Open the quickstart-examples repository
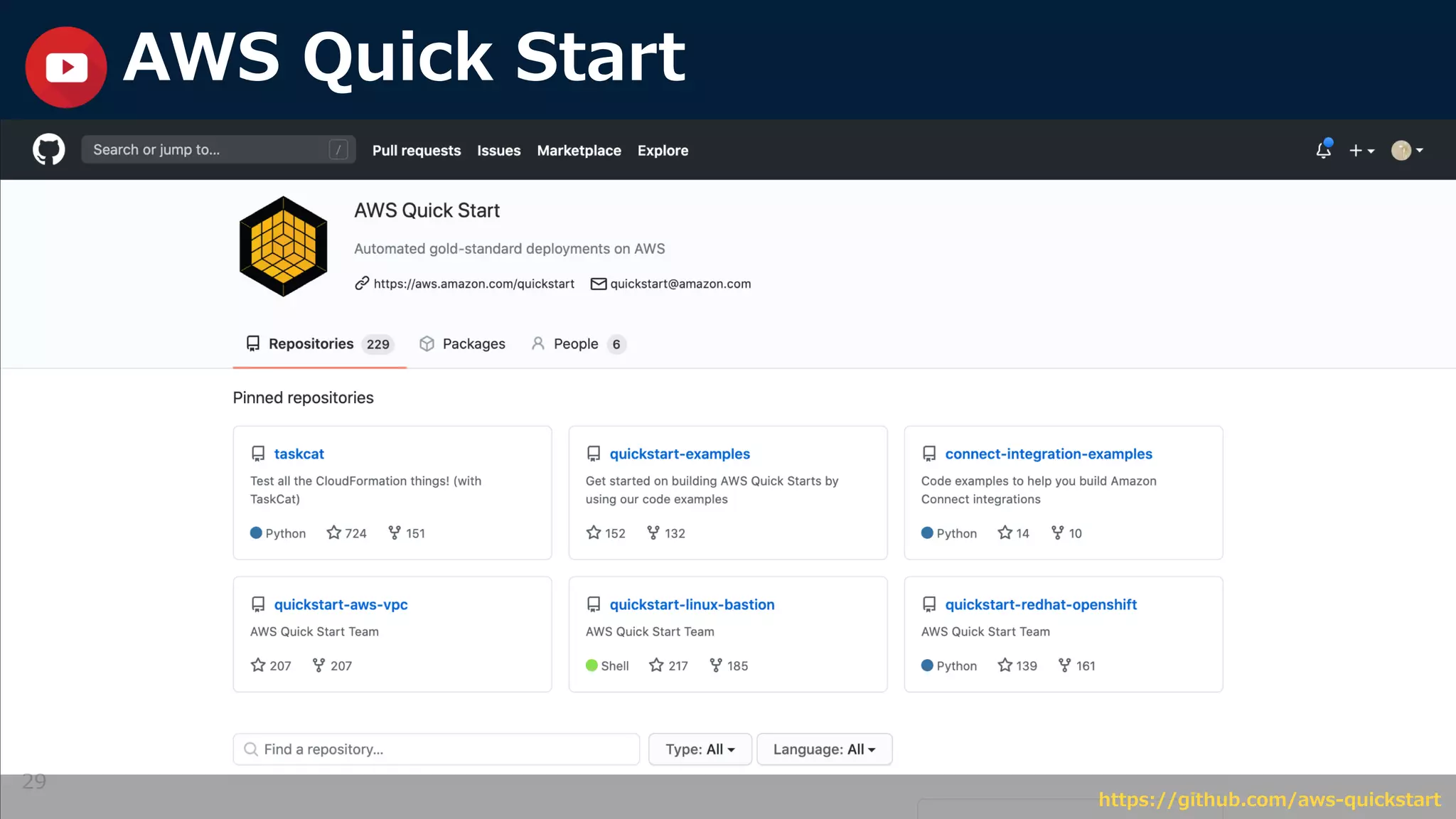This screenshot has height=819, width=1456. pos(680,454)
